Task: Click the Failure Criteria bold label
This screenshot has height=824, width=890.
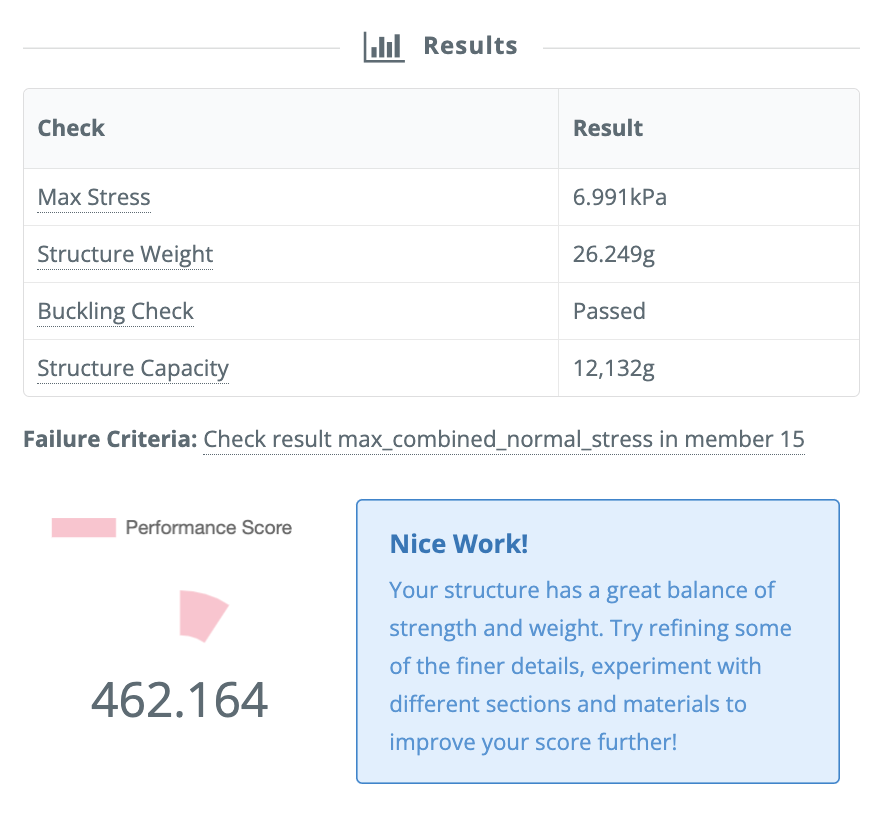Action: 109,439
